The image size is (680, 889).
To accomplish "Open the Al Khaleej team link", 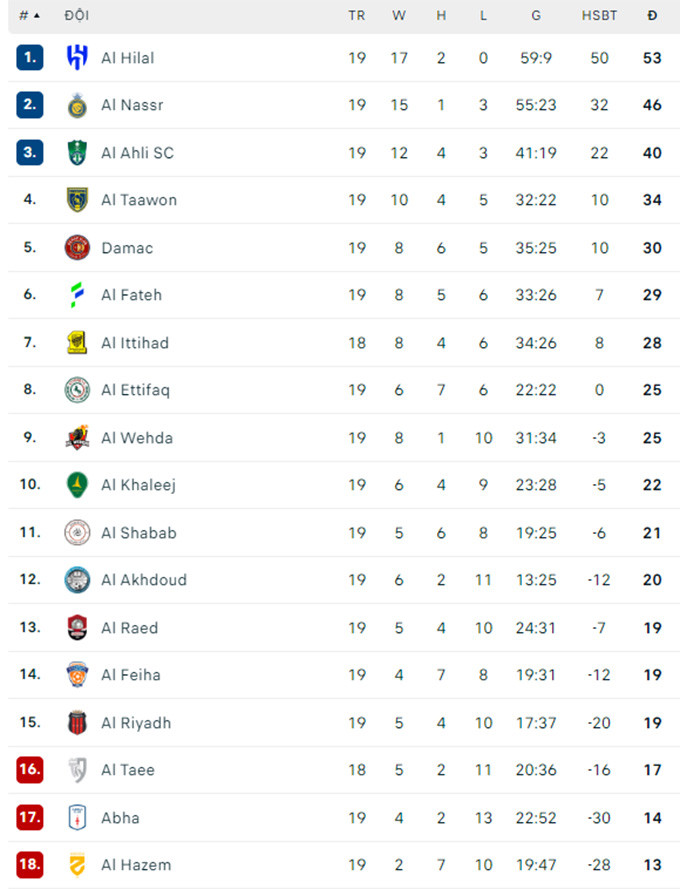I will point(138,485).
